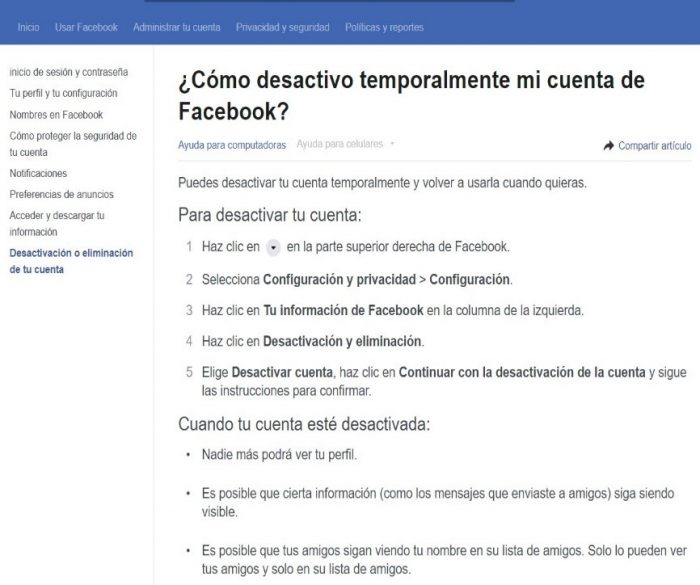The width and height of the screenshot is (700, 585).
Task: Open the Usar Facebook menu
Action: point(86,27)
